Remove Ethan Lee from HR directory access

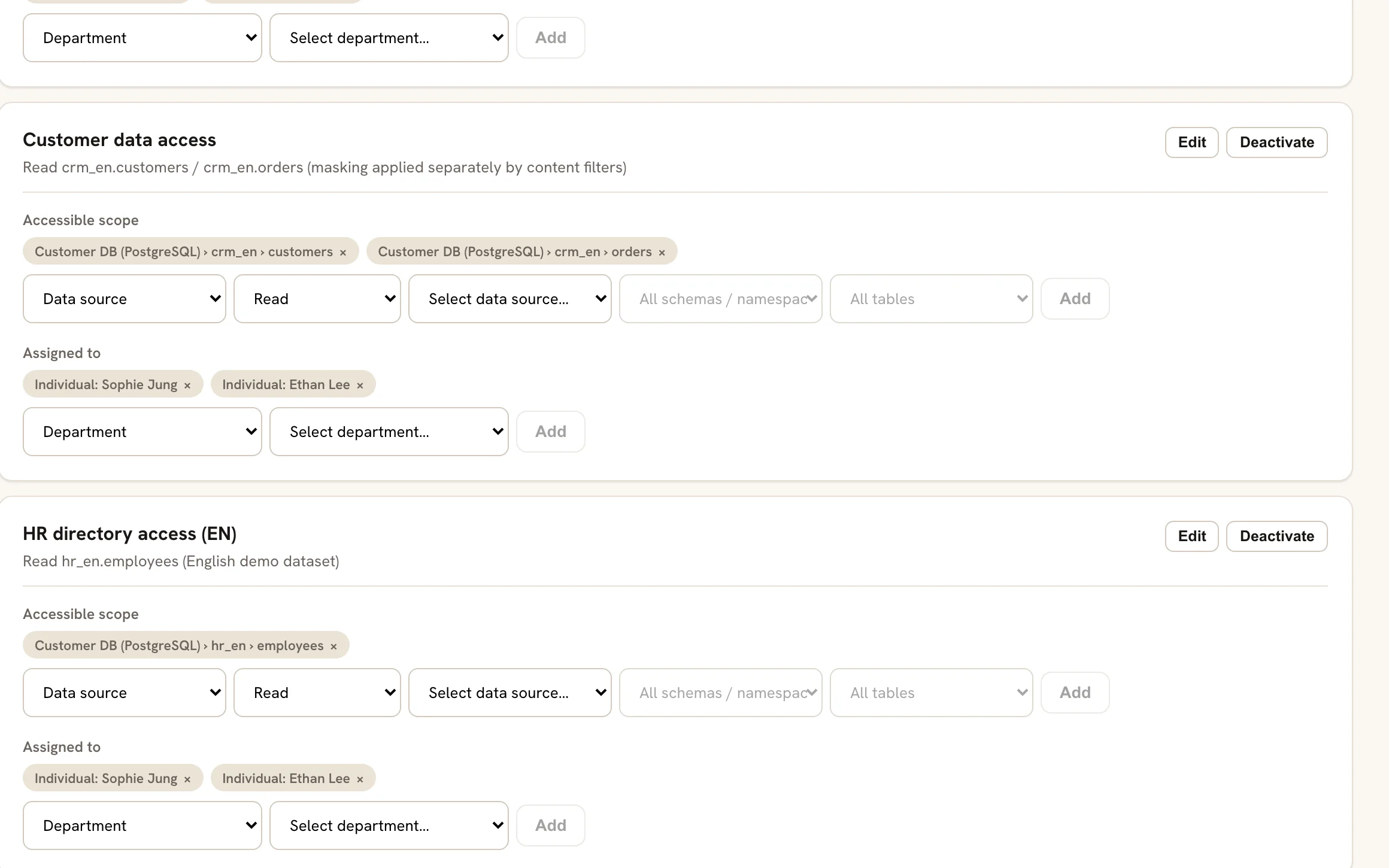pyautogui.click(x=360, y=779)
